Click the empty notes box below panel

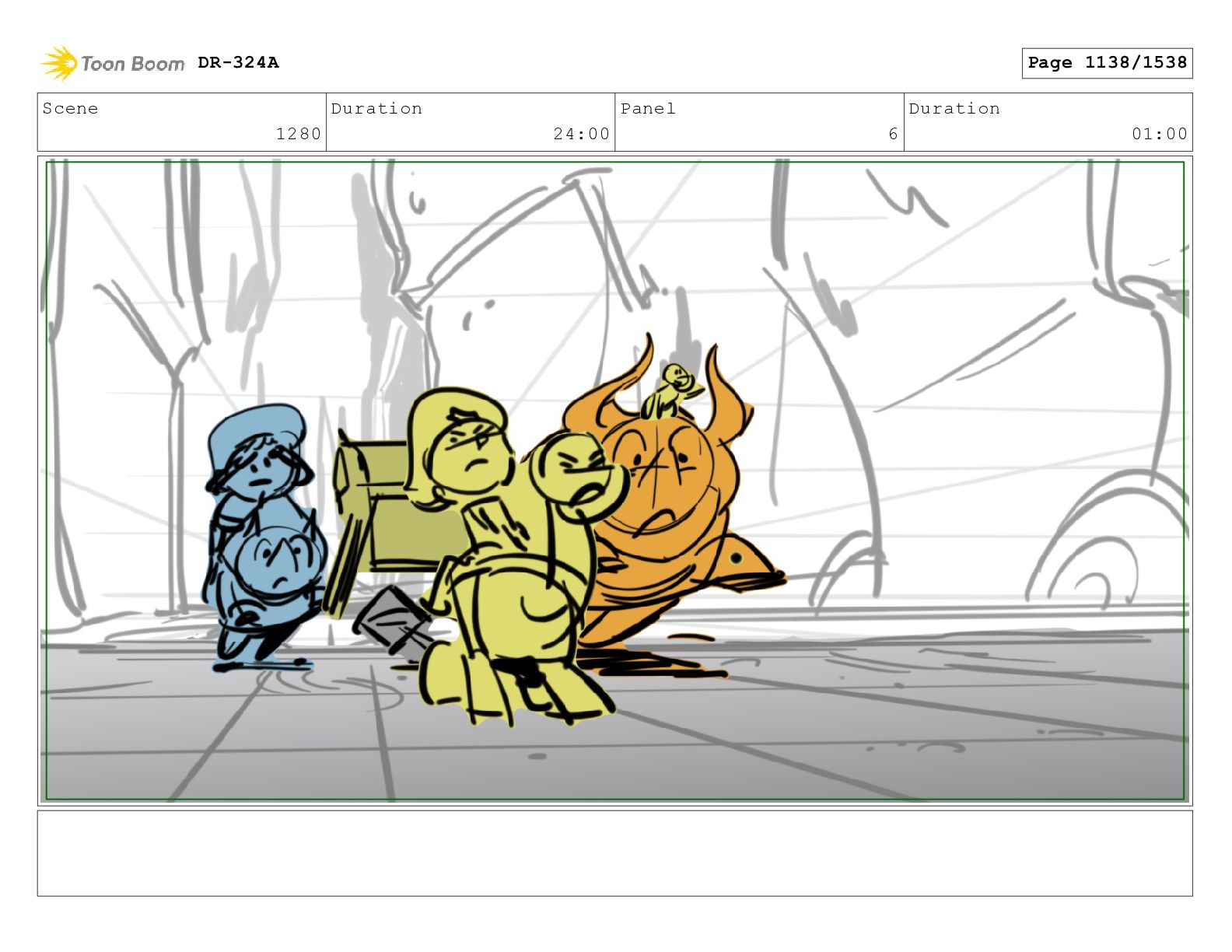coord(615,853)
